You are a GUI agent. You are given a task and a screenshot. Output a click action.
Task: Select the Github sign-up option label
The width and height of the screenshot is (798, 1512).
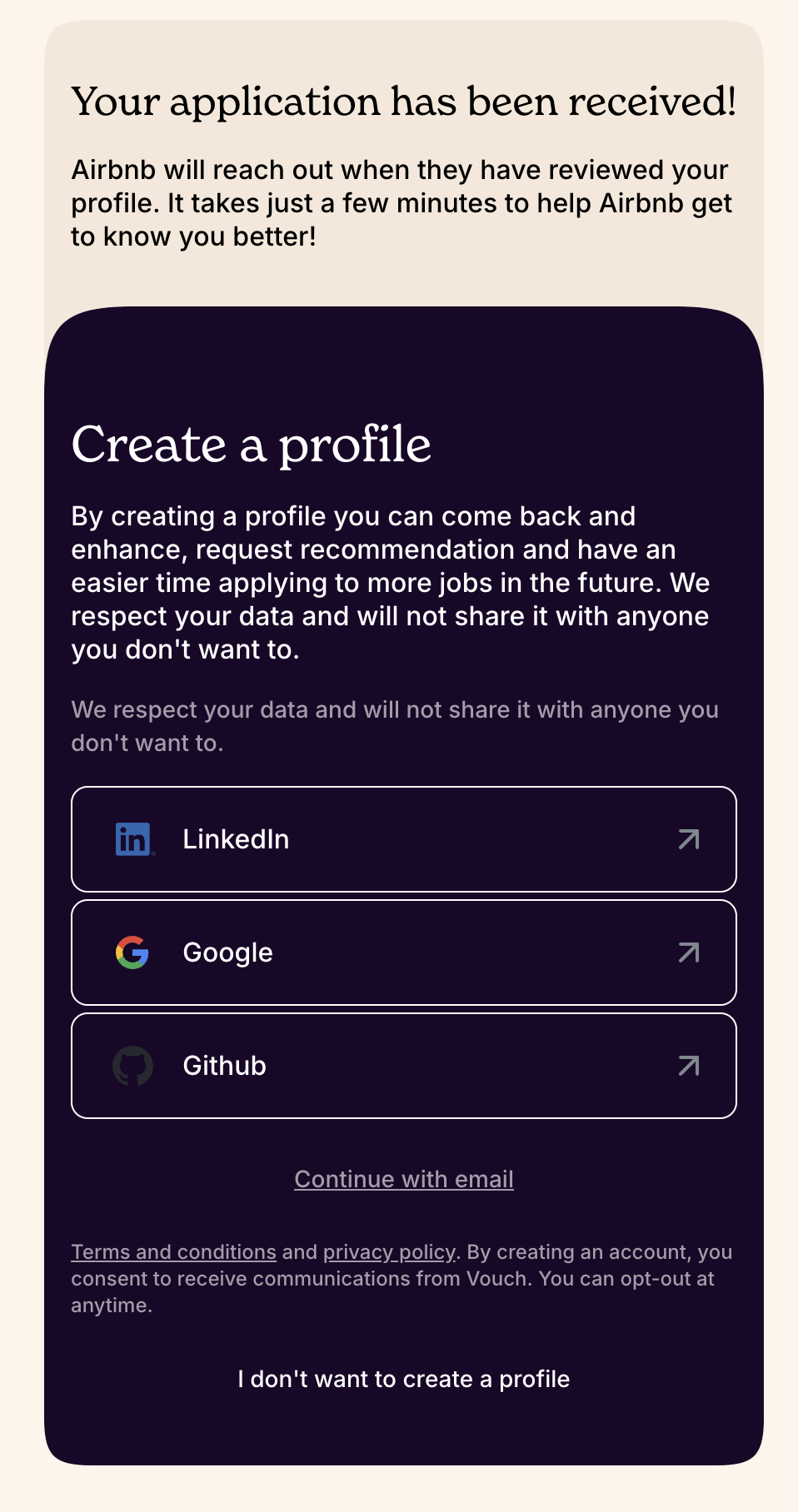pyautogui.click(x=224, y=1066)
